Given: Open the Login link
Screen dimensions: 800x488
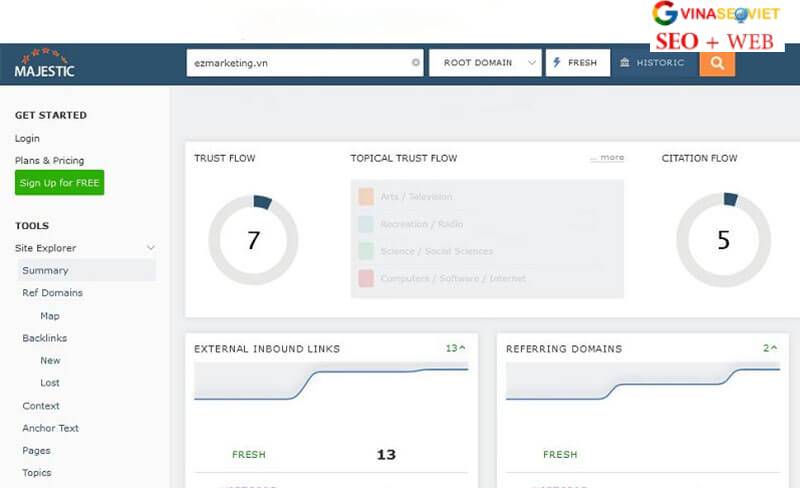Looking at the screenshot, I should (x=27, y=138).
